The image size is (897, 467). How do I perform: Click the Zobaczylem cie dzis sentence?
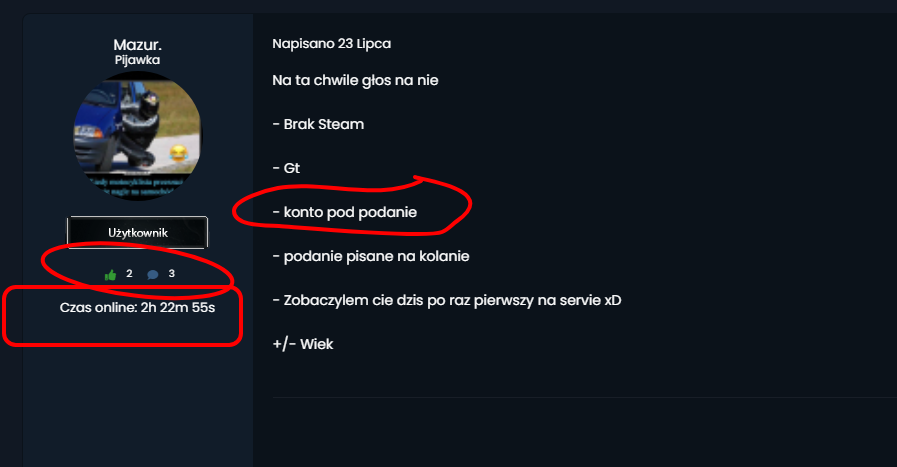click(447, 300)
